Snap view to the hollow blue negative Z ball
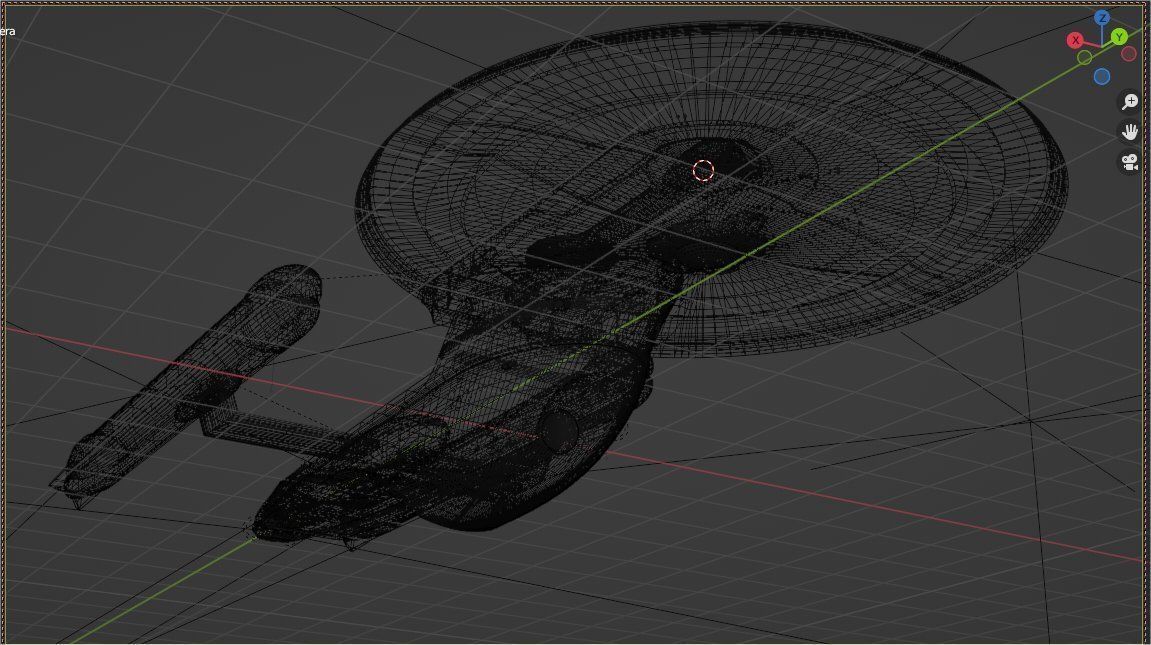 tap(1102, 76)
